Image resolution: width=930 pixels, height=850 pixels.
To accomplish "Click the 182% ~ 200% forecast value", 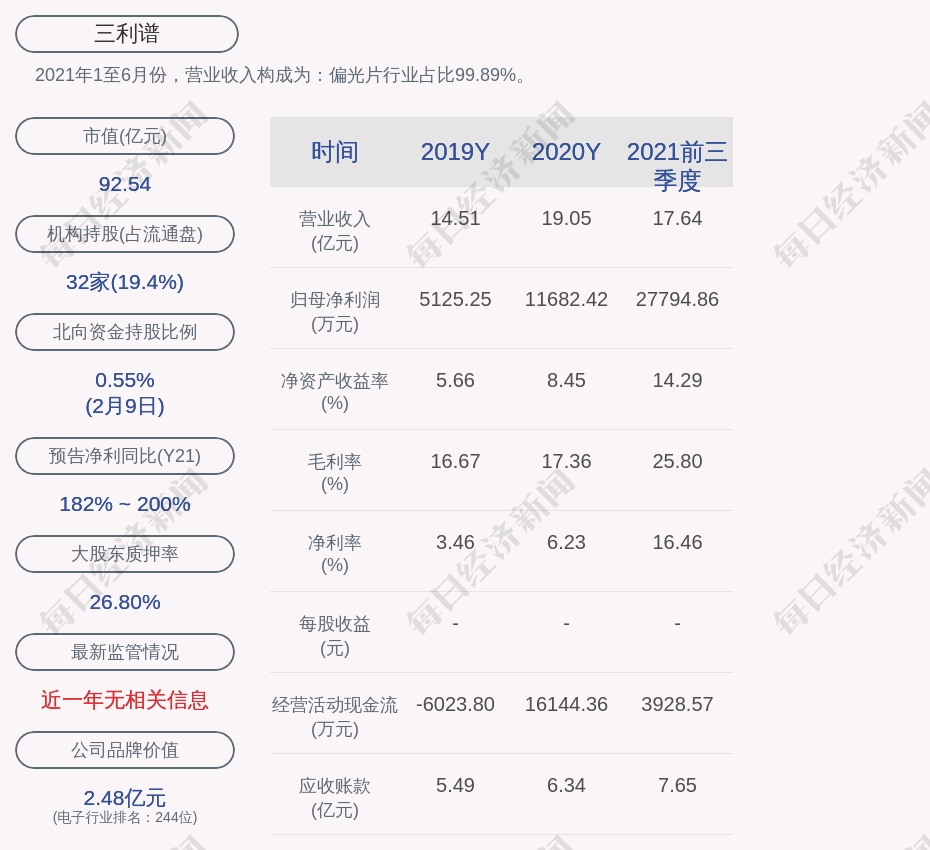I will pyautogui.click(x=125, y=504).
